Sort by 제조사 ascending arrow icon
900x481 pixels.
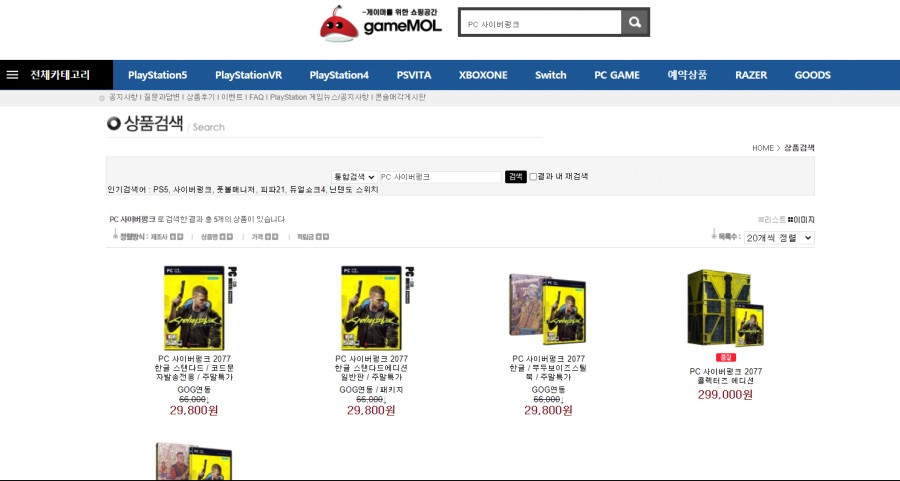173,236
